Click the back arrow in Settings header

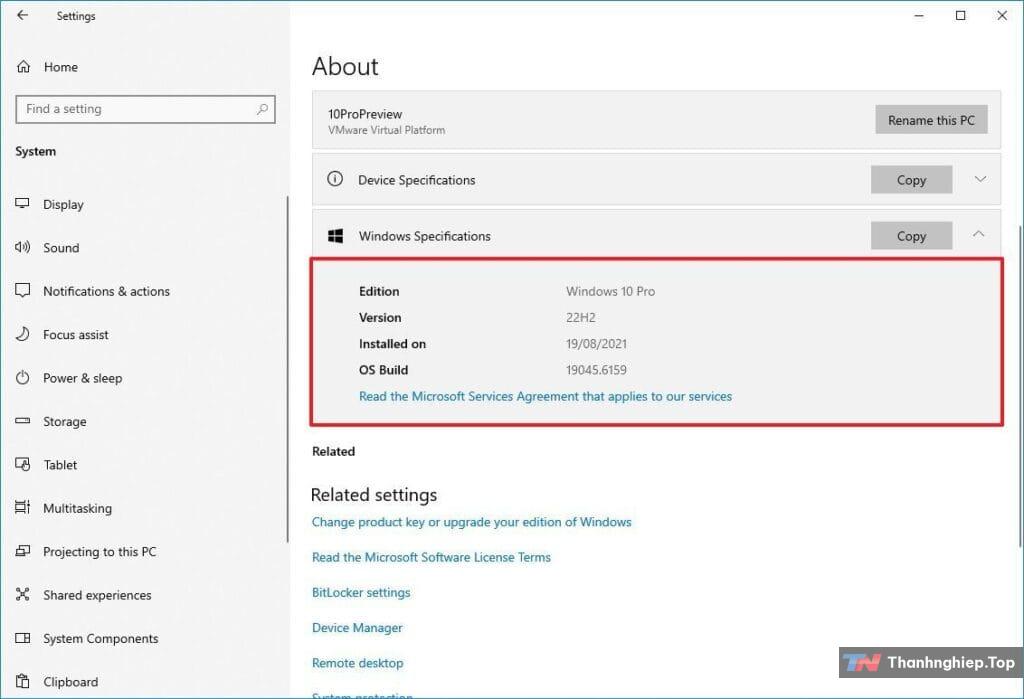click(x=23, y=15)
